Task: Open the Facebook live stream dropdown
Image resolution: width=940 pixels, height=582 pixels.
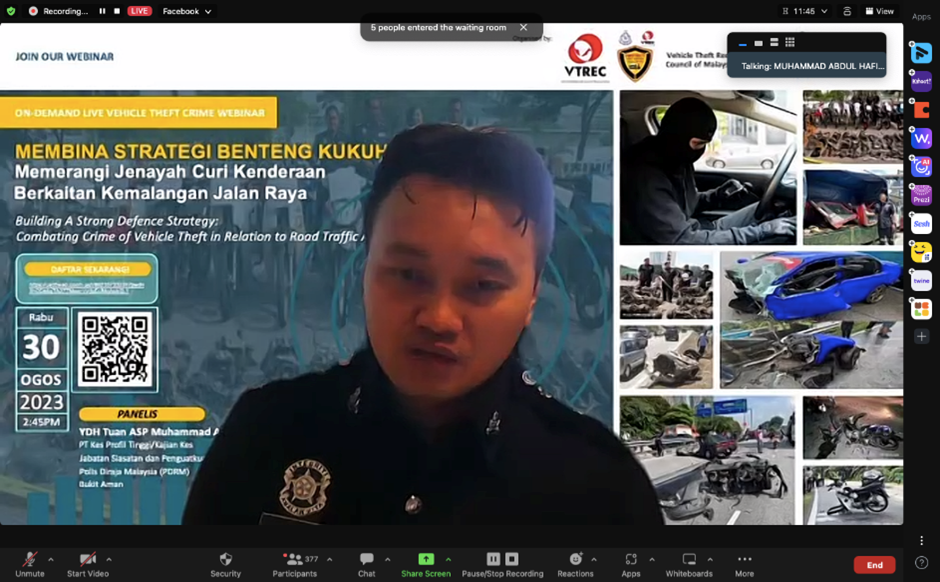Action: [187, 11]
